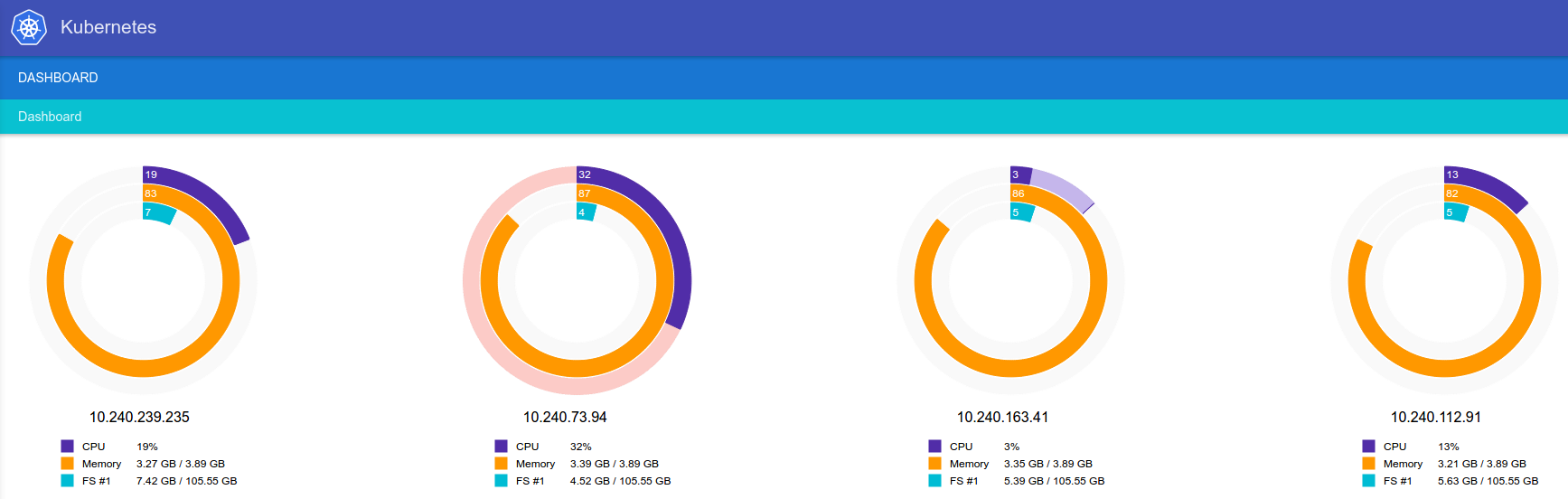
Task: Click CPU legend swatch for node 10.240.163.41
Action: 934,447
